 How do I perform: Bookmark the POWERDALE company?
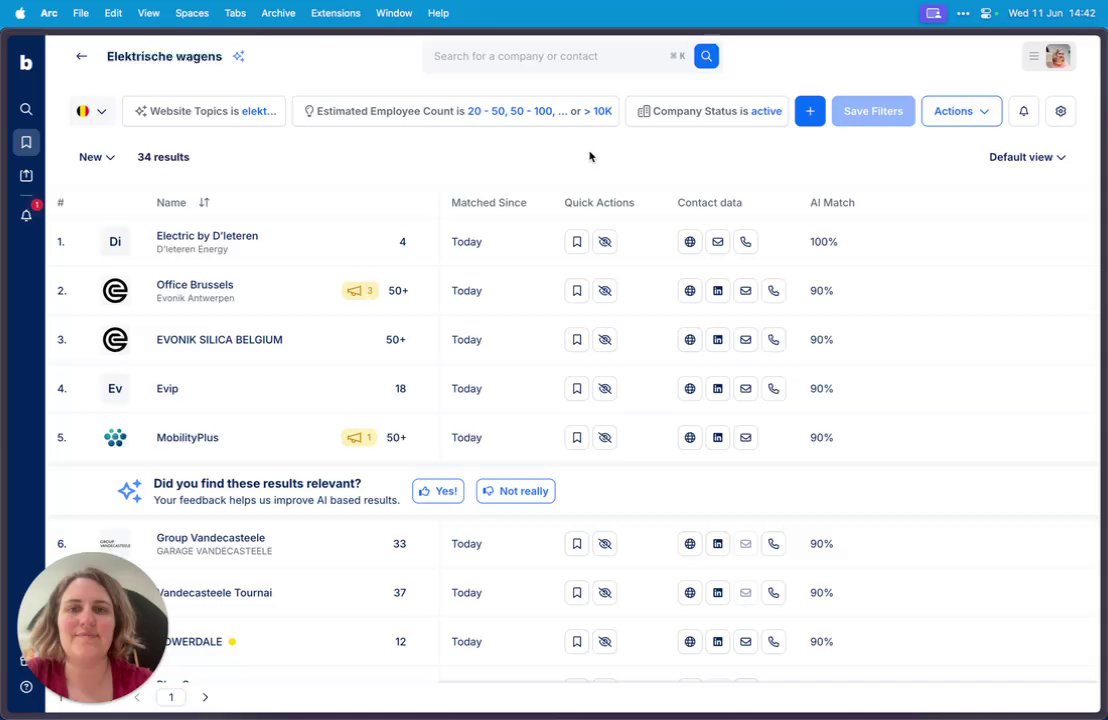pyautogui.click(x=577, y=642)
